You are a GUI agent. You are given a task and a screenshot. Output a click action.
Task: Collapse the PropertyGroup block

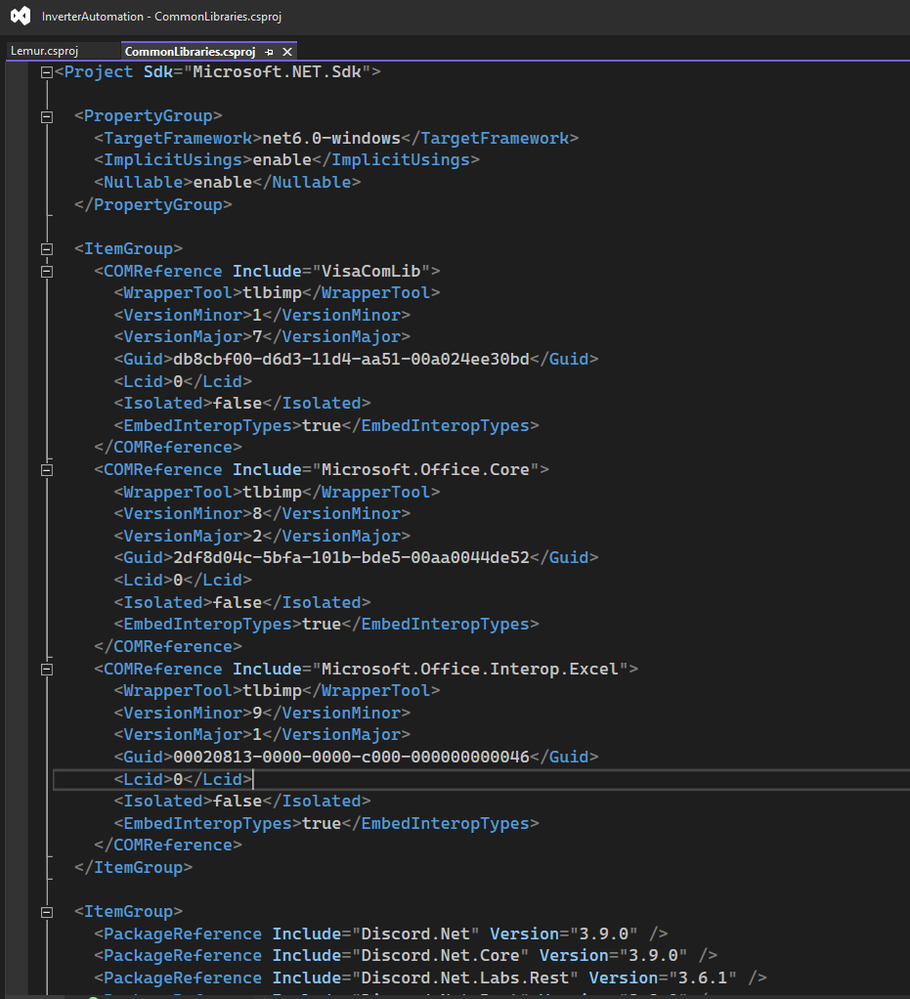coord(47,117)
